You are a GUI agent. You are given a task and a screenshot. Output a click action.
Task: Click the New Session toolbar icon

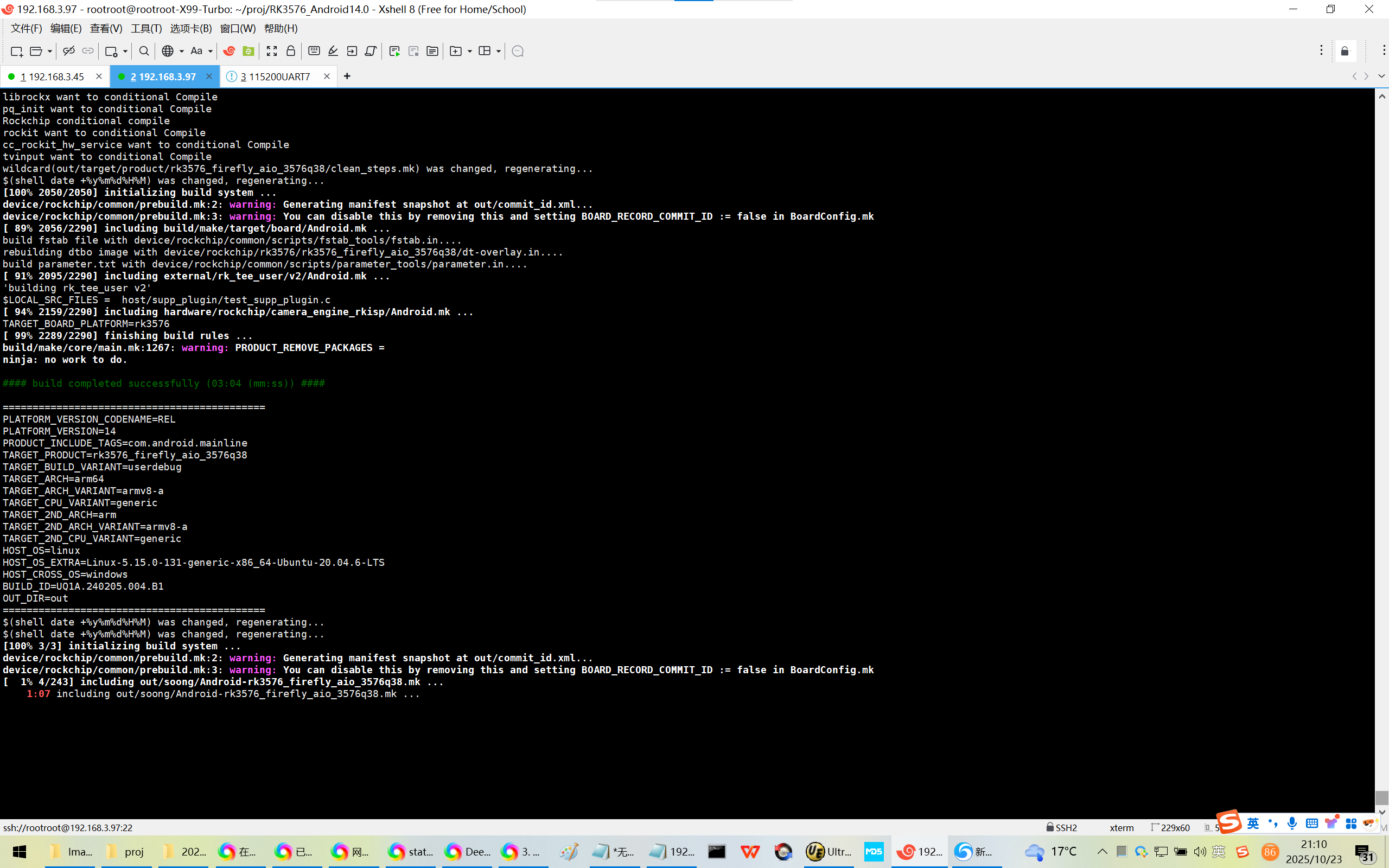(16, 51)
